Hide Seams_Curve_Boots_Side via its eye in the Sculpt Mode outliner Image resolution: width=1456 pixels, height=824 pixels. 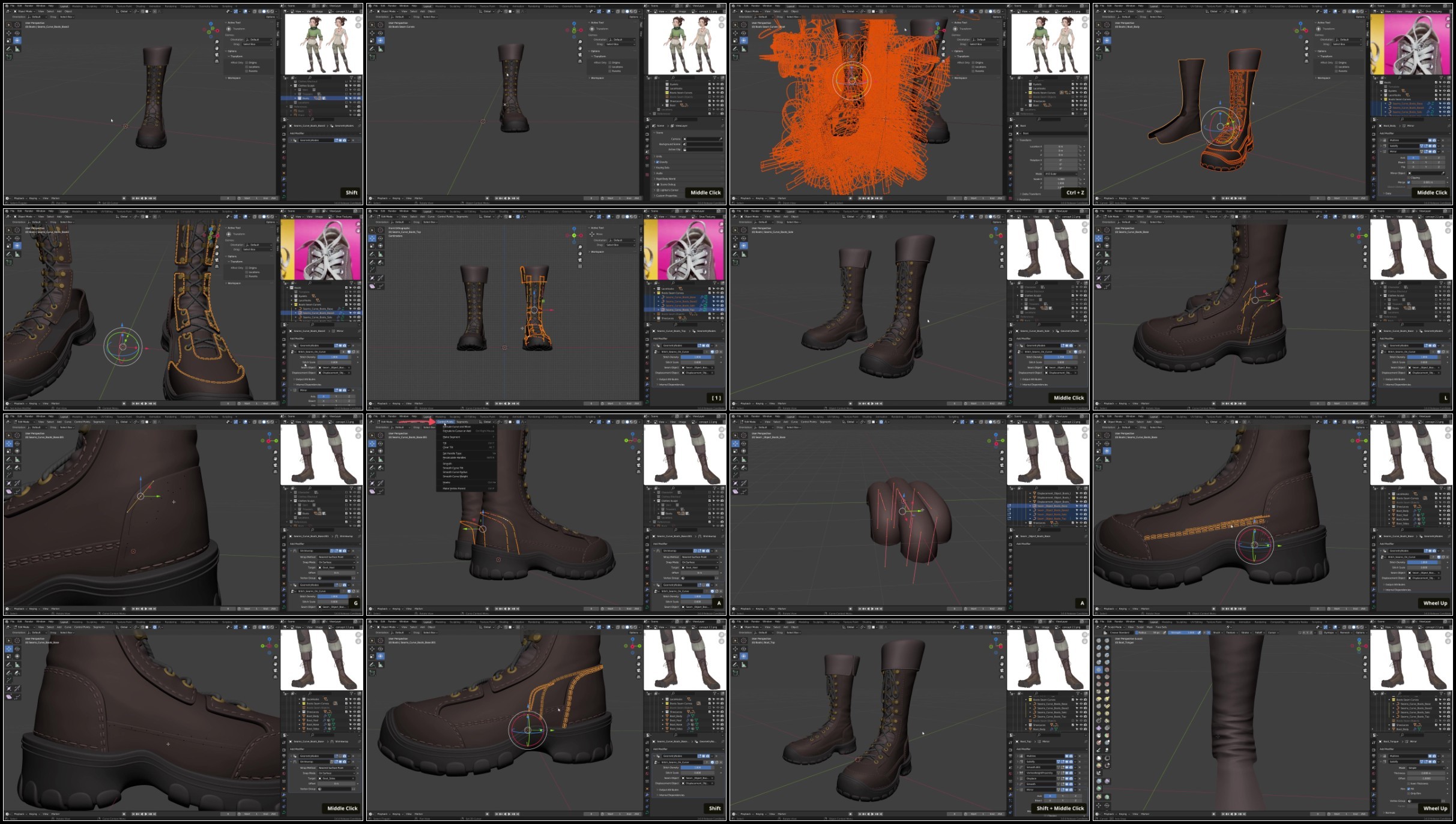pyautogui.click(x=1445, y=712)
